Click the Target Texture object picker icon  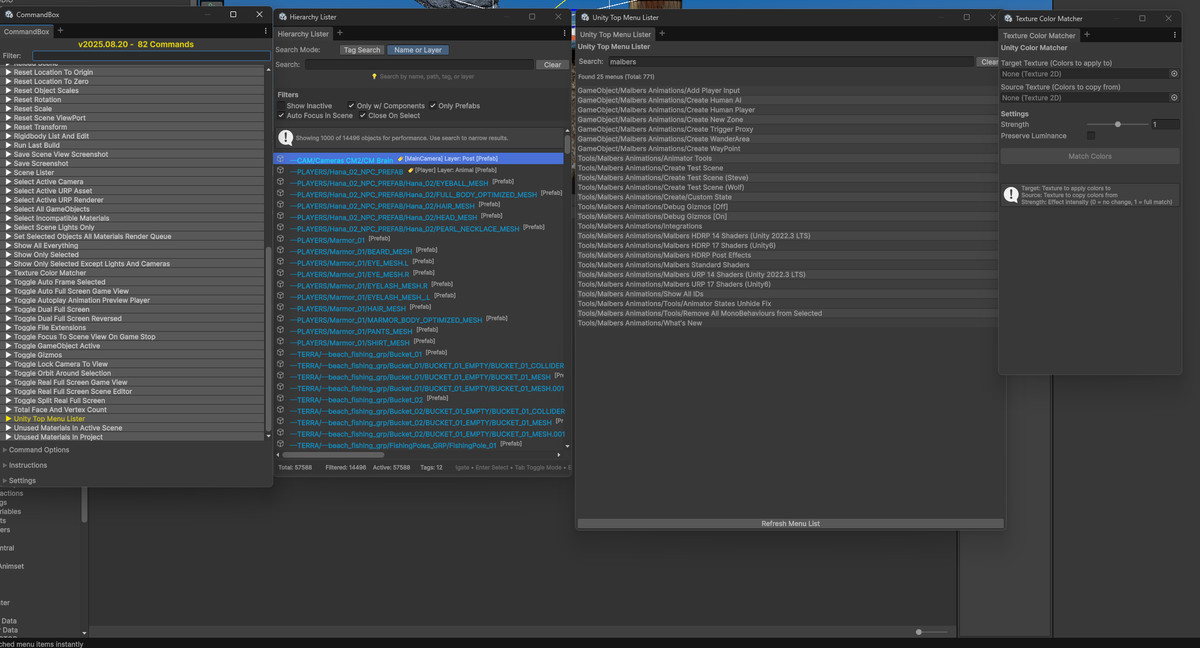click(x=1174, y=74)
